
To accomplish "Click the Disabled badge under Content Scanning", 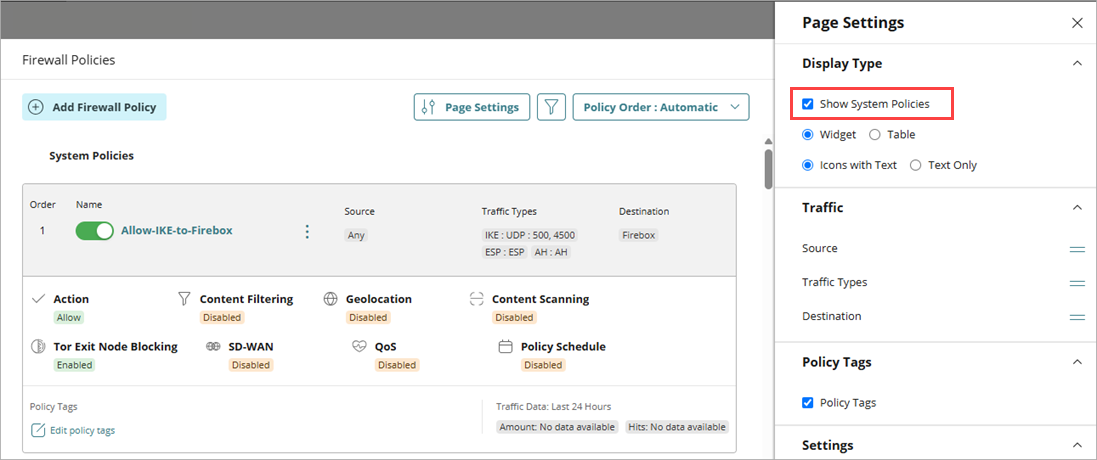I will coord(514,317).
